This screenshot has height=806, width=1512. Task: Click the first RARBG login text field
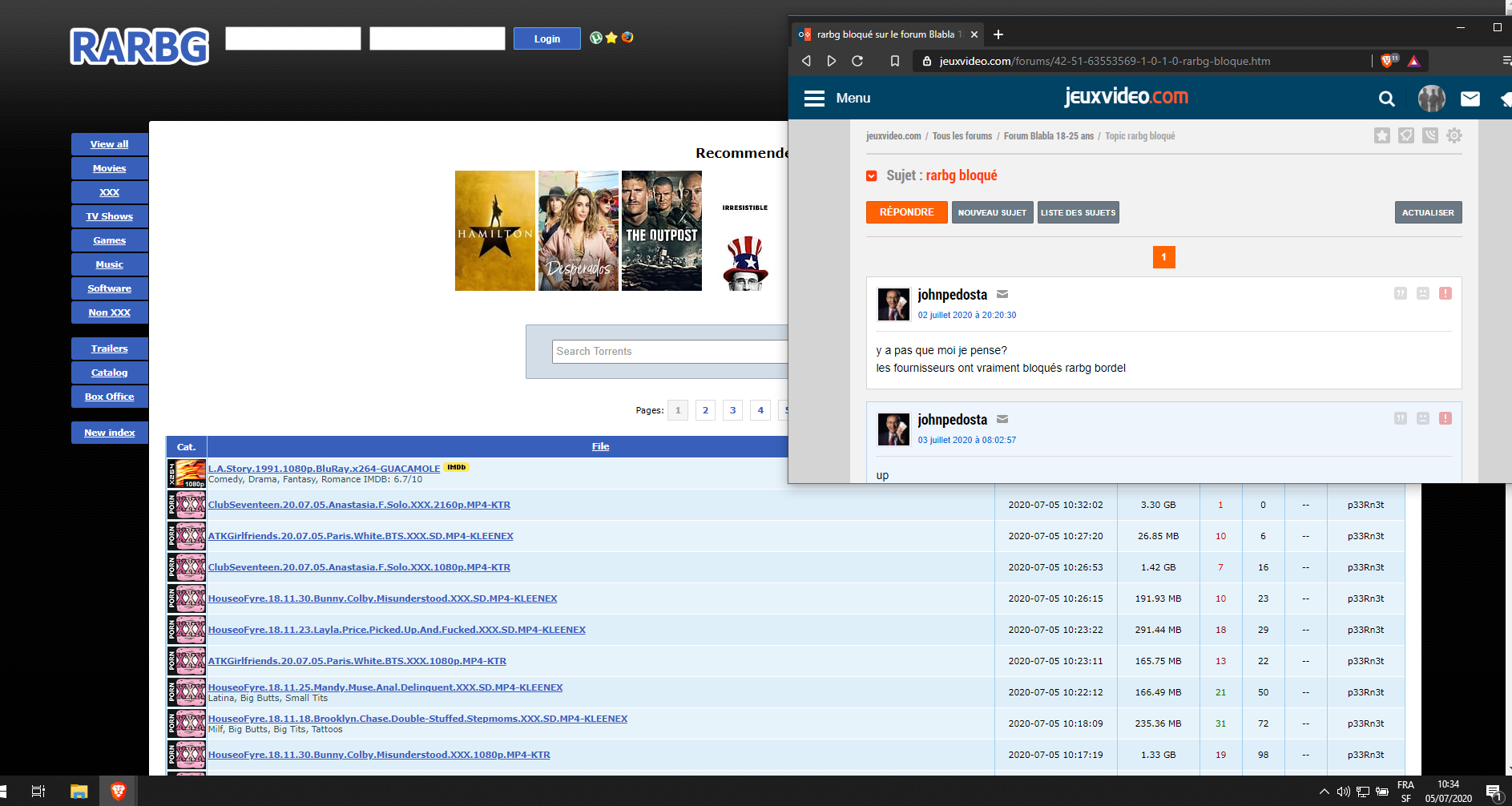[x=293, y=38]
